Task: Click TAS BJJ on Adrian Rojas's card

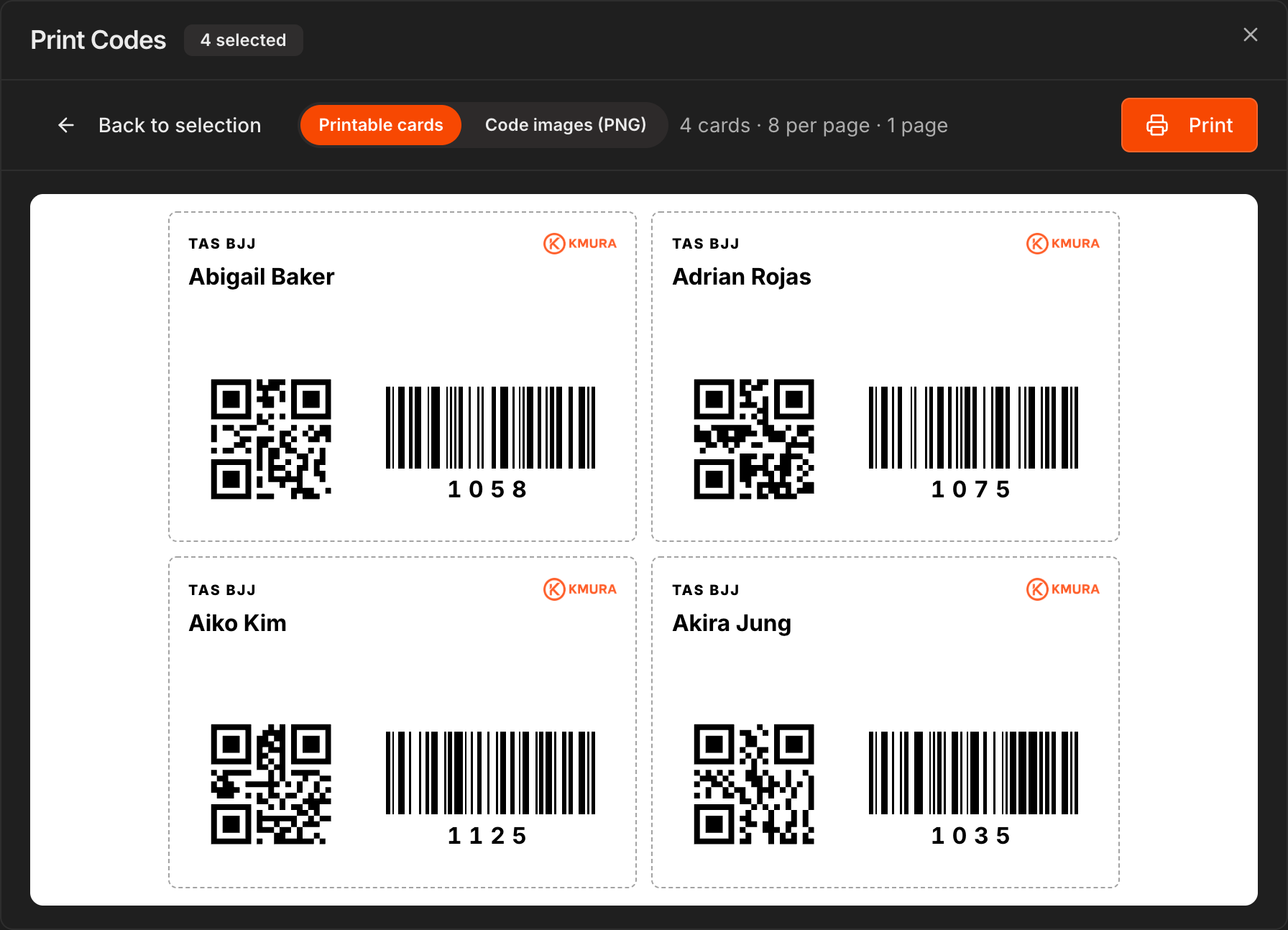Action: coord(706,244)
